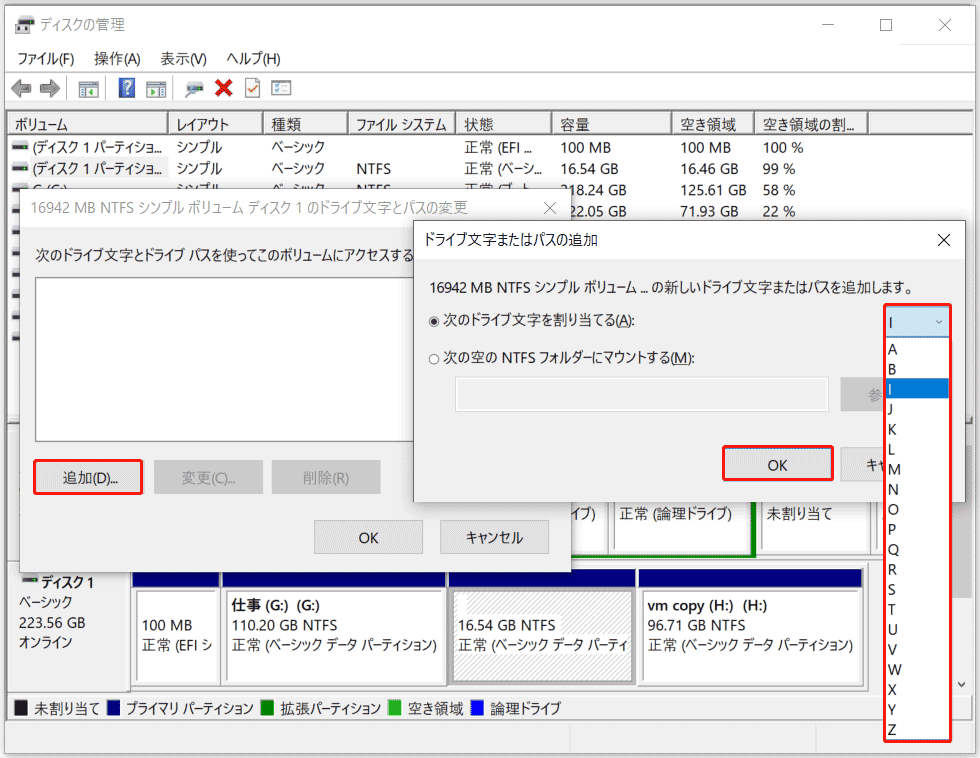Click the 追加 button
The image size is (980, 758).
click(87, 477)
